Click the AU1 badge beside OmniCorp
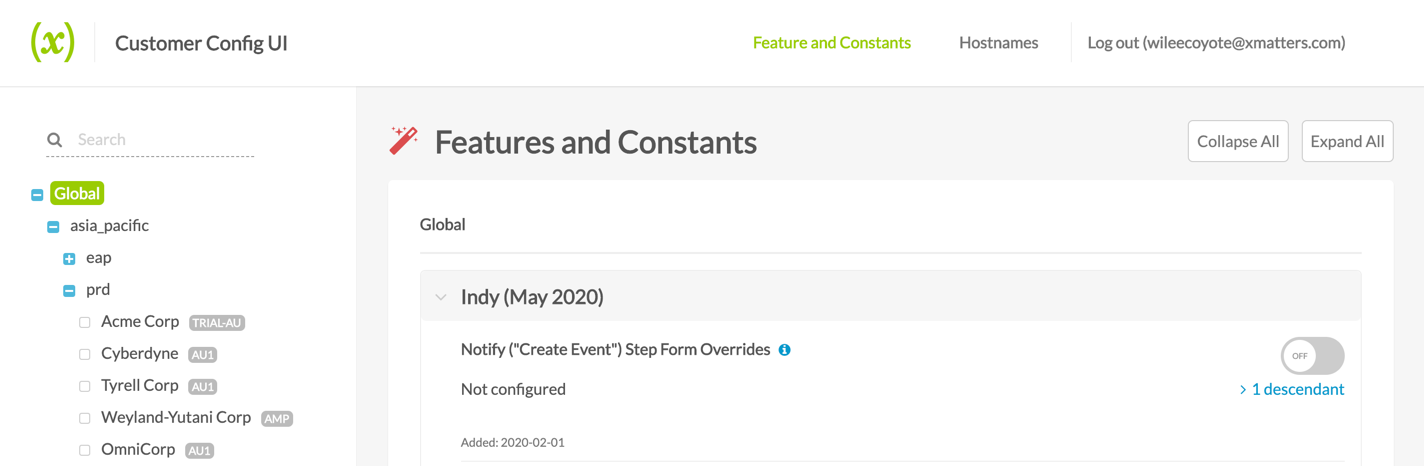Image resolution: width=1424 pixels, height=466 pixels. (x=200, y=451)
